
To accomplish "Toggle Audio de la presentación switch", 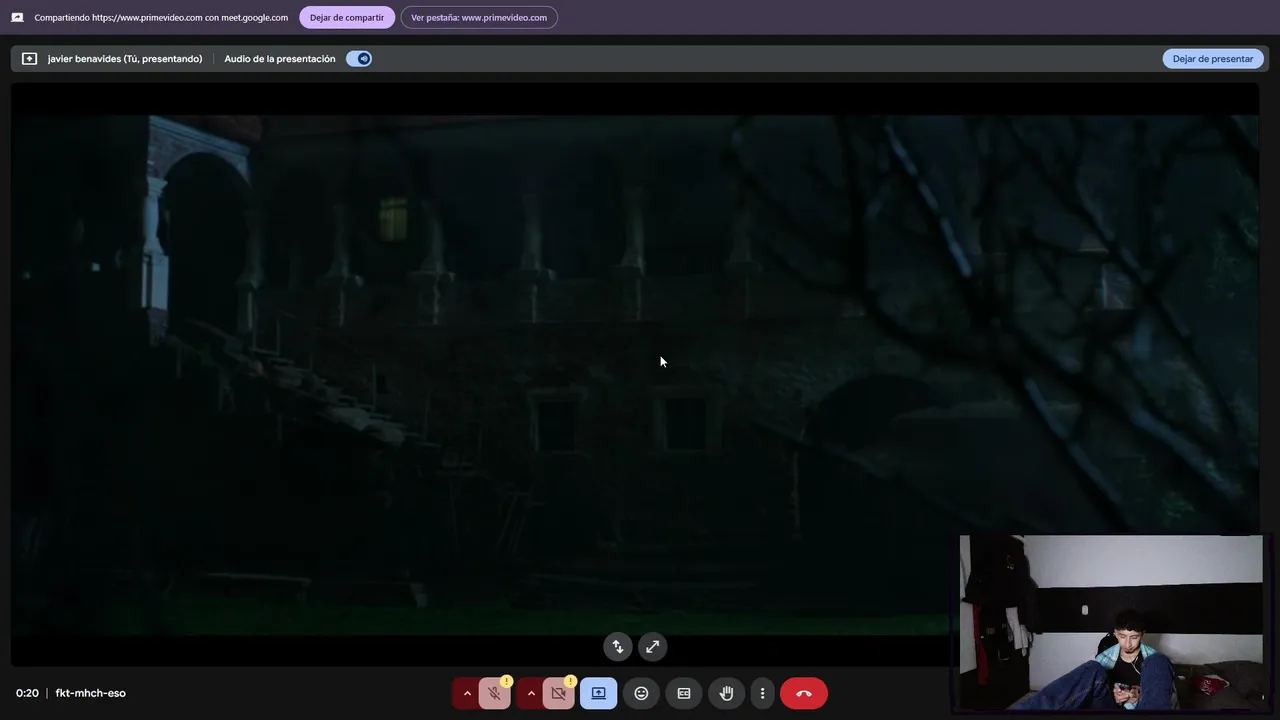I will tap(359, 59).
